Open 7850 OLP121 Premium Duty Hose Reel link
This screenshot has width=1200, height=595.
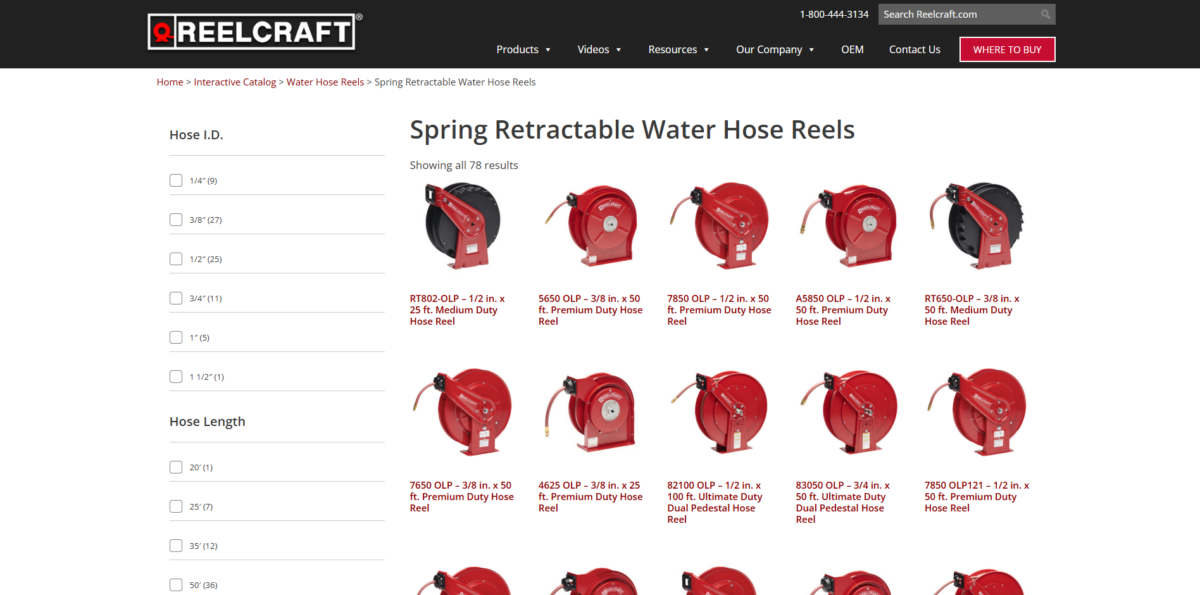pos(977,497)
